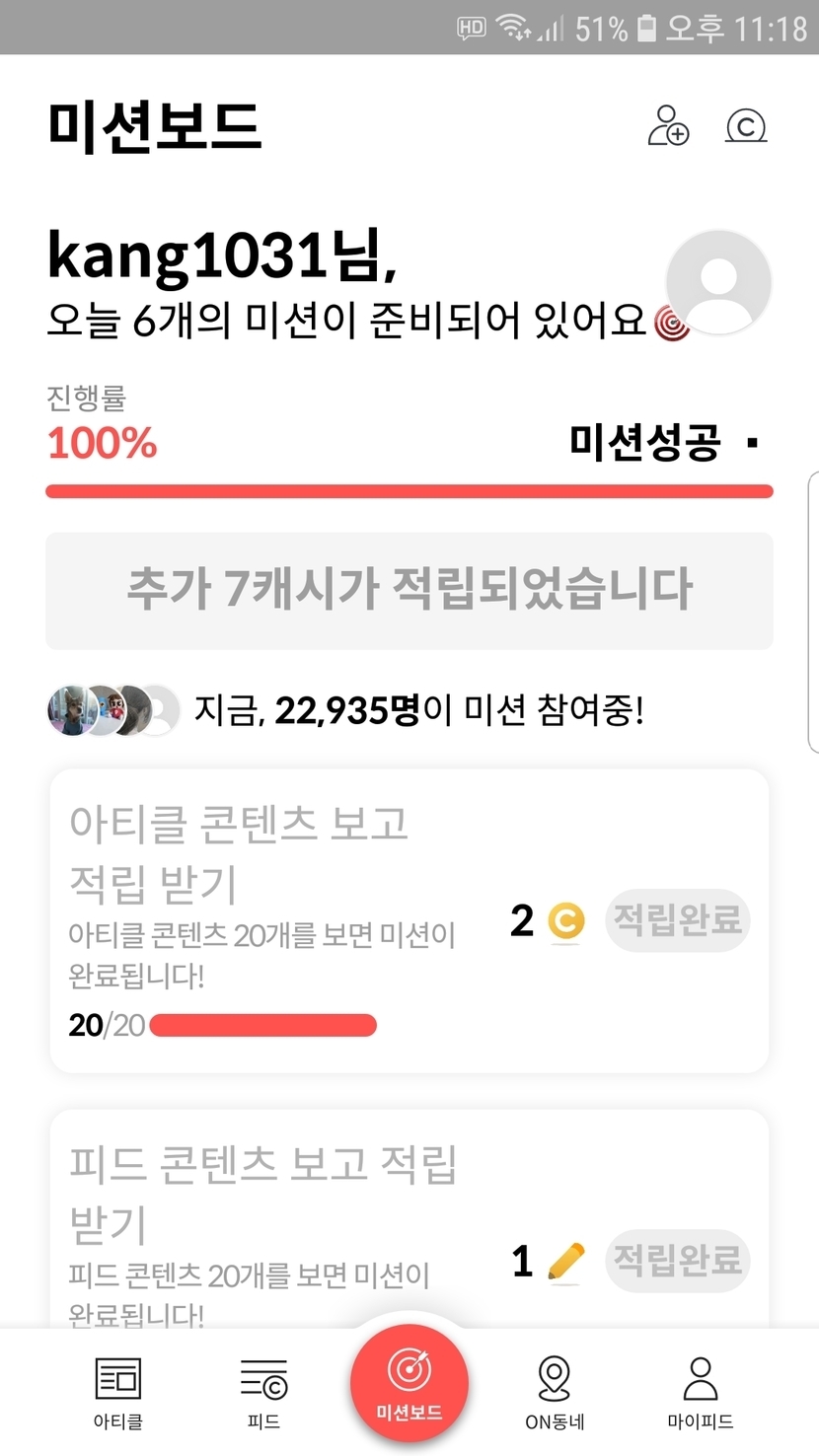Screen dimensions: 819x1456
Task: Tap the profile avatar picture
Action: [718, 283]
